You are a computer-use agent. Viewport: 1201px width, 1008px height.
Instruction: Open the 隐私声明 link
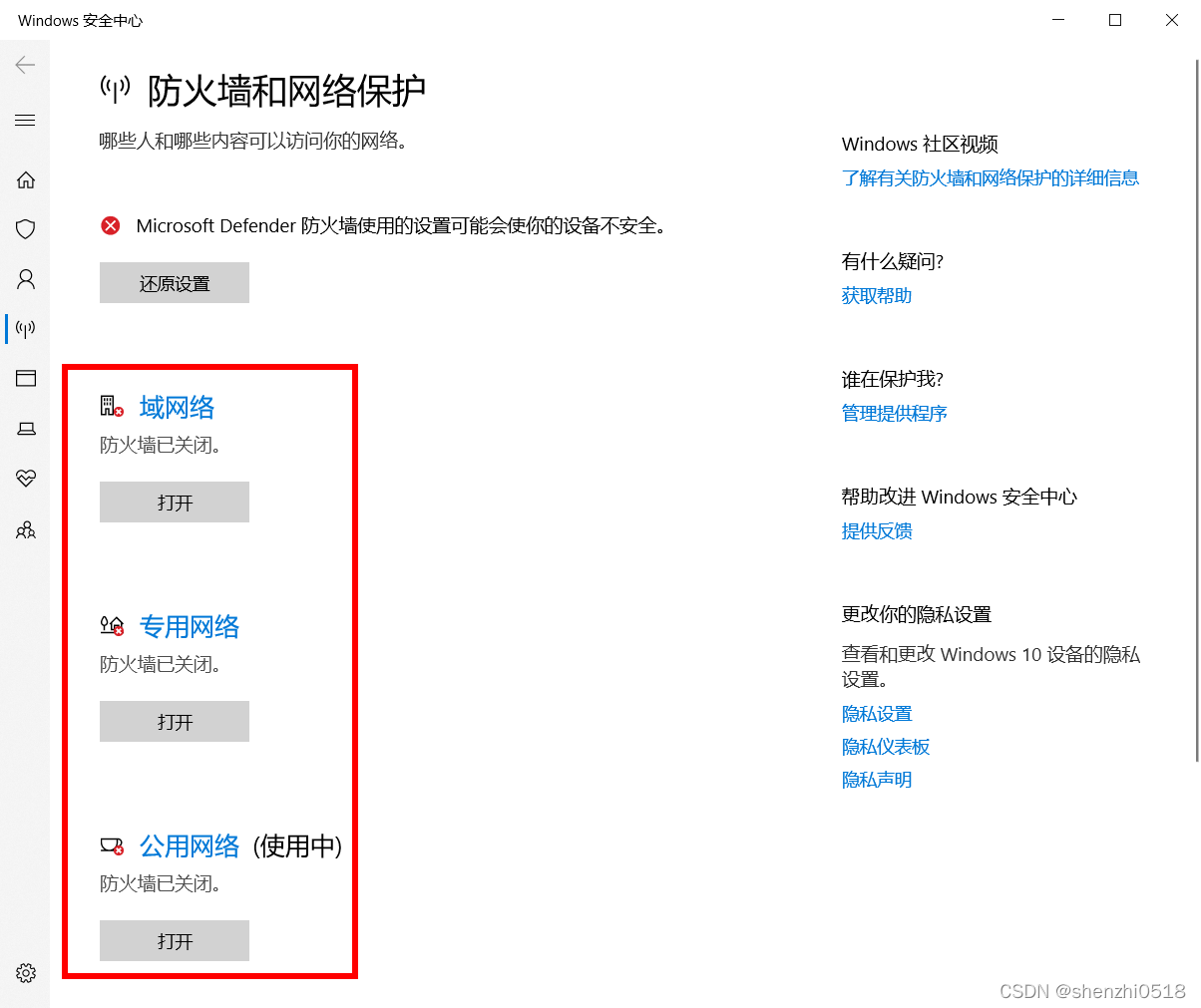tap(877, 780)
